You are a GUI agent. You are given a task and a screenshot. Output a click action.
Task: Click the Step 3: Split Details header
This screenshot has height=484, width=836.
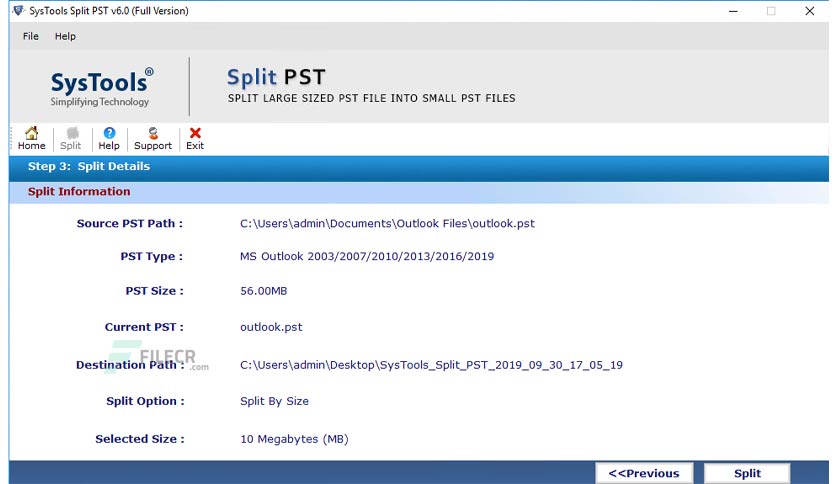[89, 166]
